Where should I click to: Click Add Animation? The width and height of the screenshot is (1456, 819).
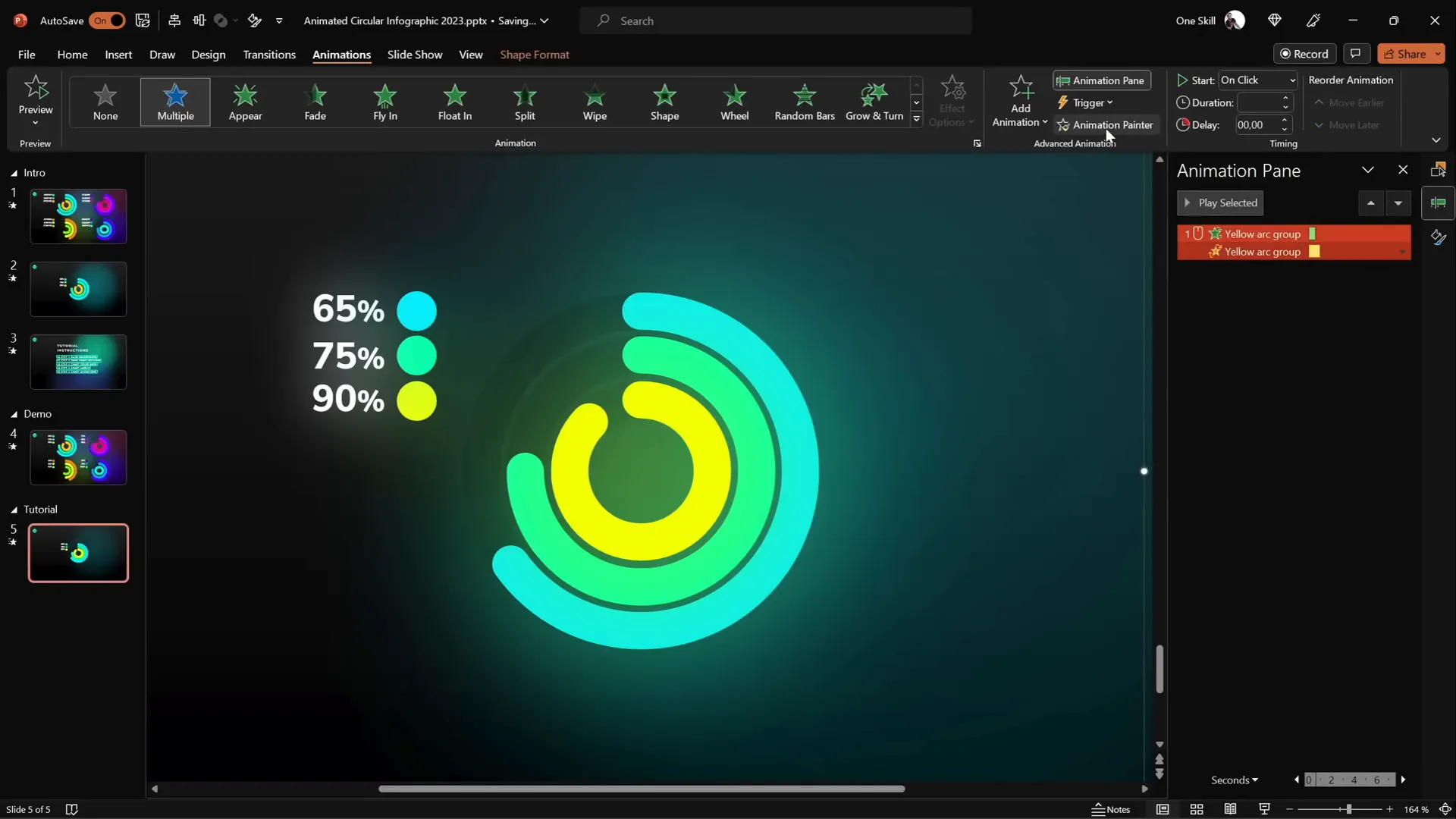[1019, 102]
